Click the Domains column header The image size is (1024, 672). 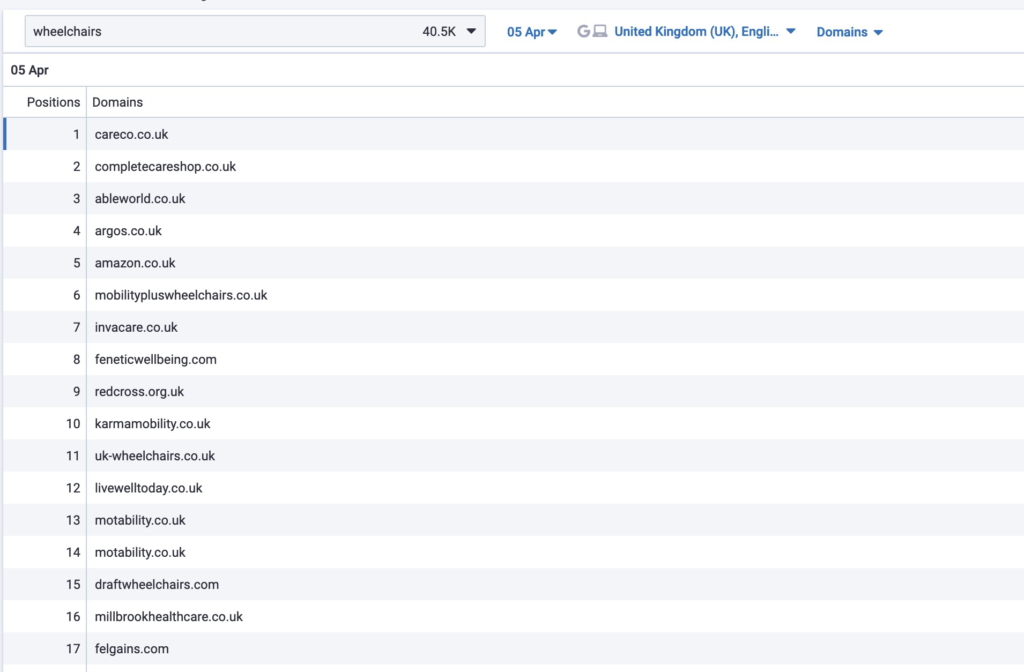point(118,103)
